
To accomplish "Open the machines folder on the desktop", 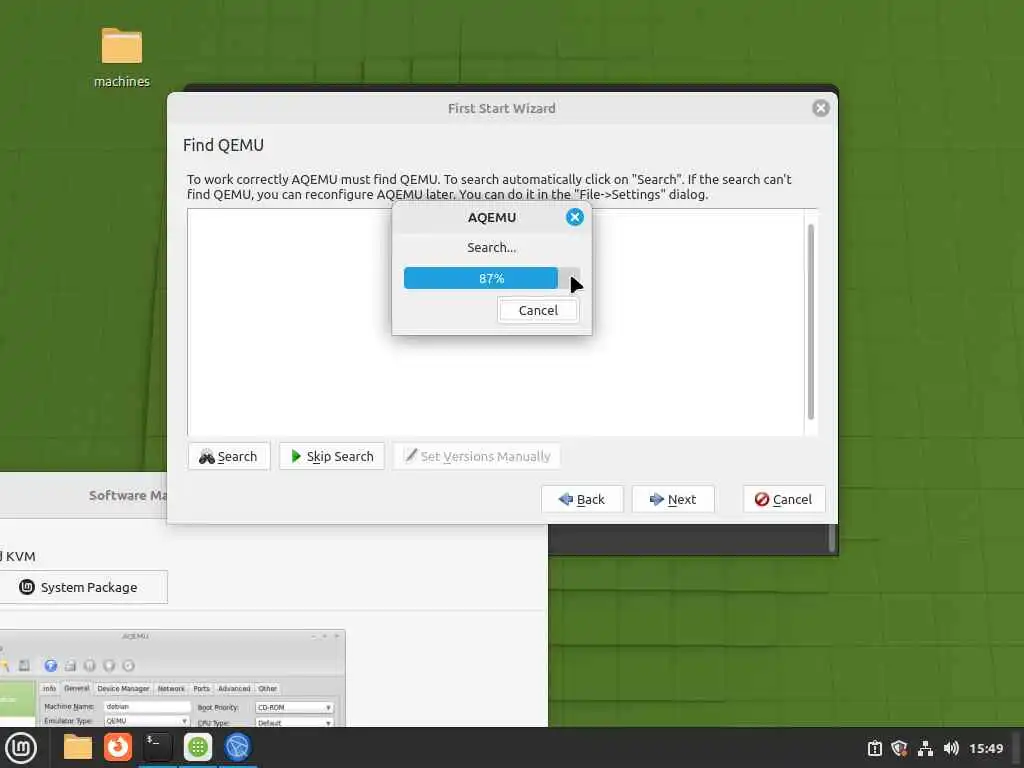I will pos(121,57).
